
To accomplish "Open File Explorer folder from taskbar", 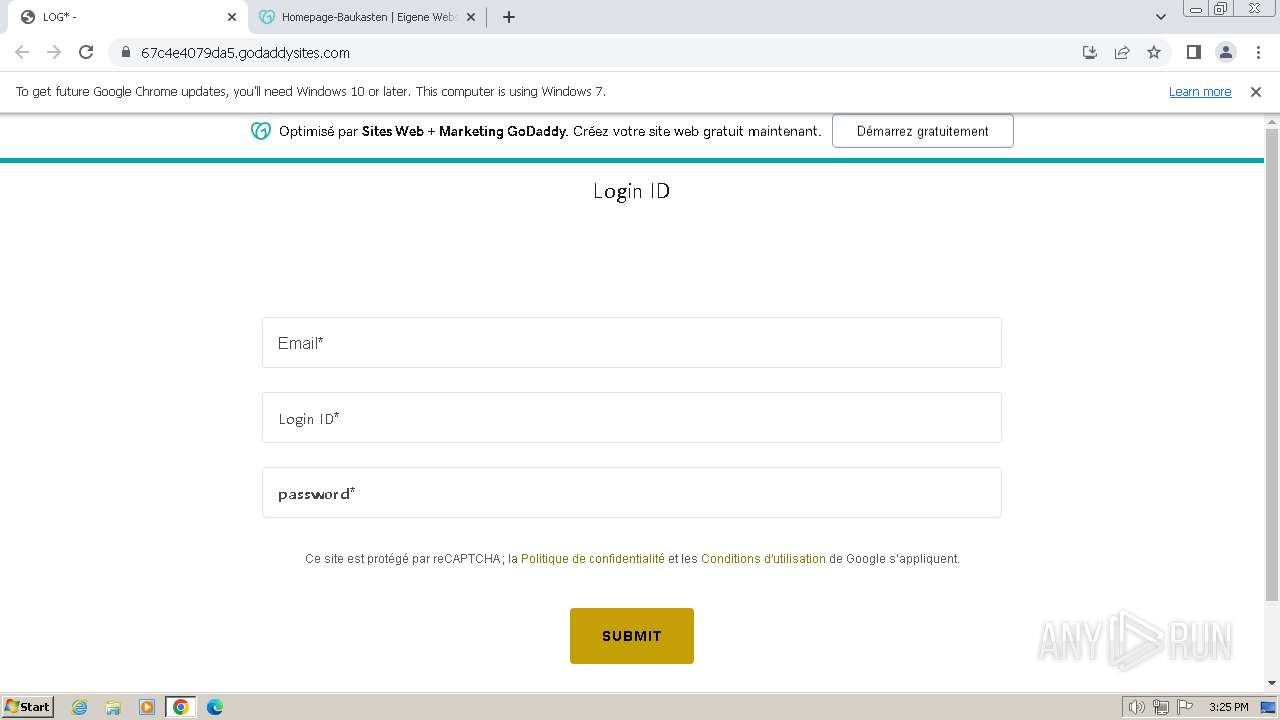I will pos(113,707).
